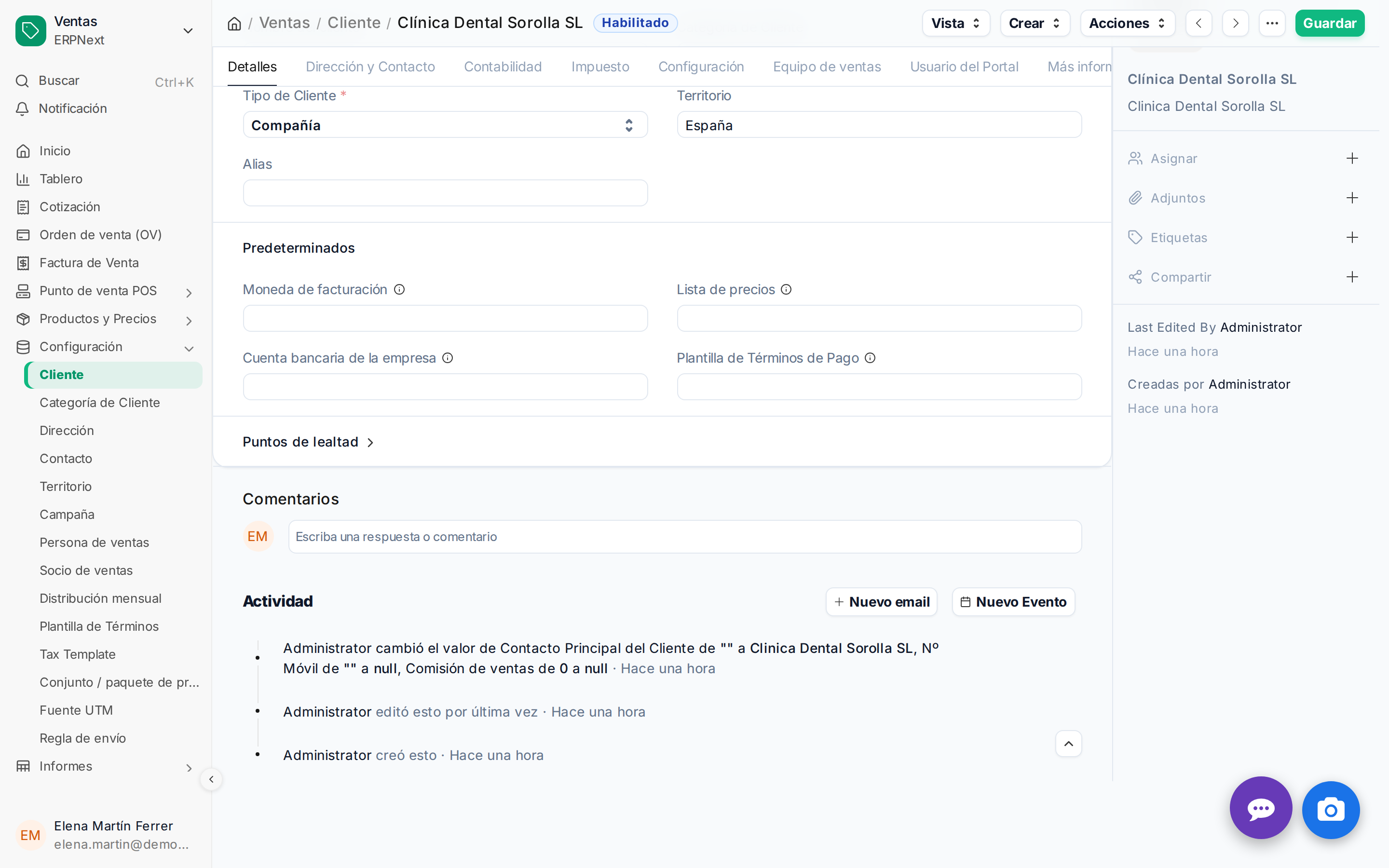Show info for Cuenta bancaria de la empresa
The width and height of the screenshot is (1389, 868).
[x=448, y=358]
